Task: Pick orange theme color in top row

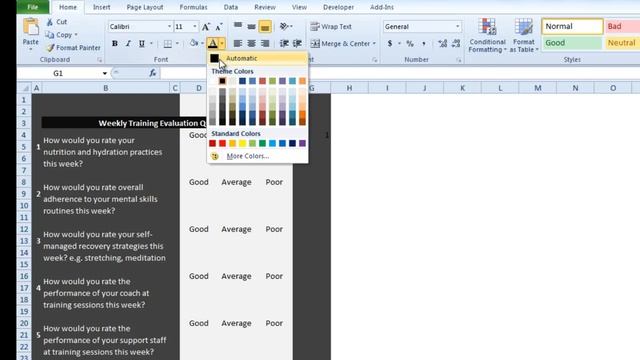Action: [302, 81]
